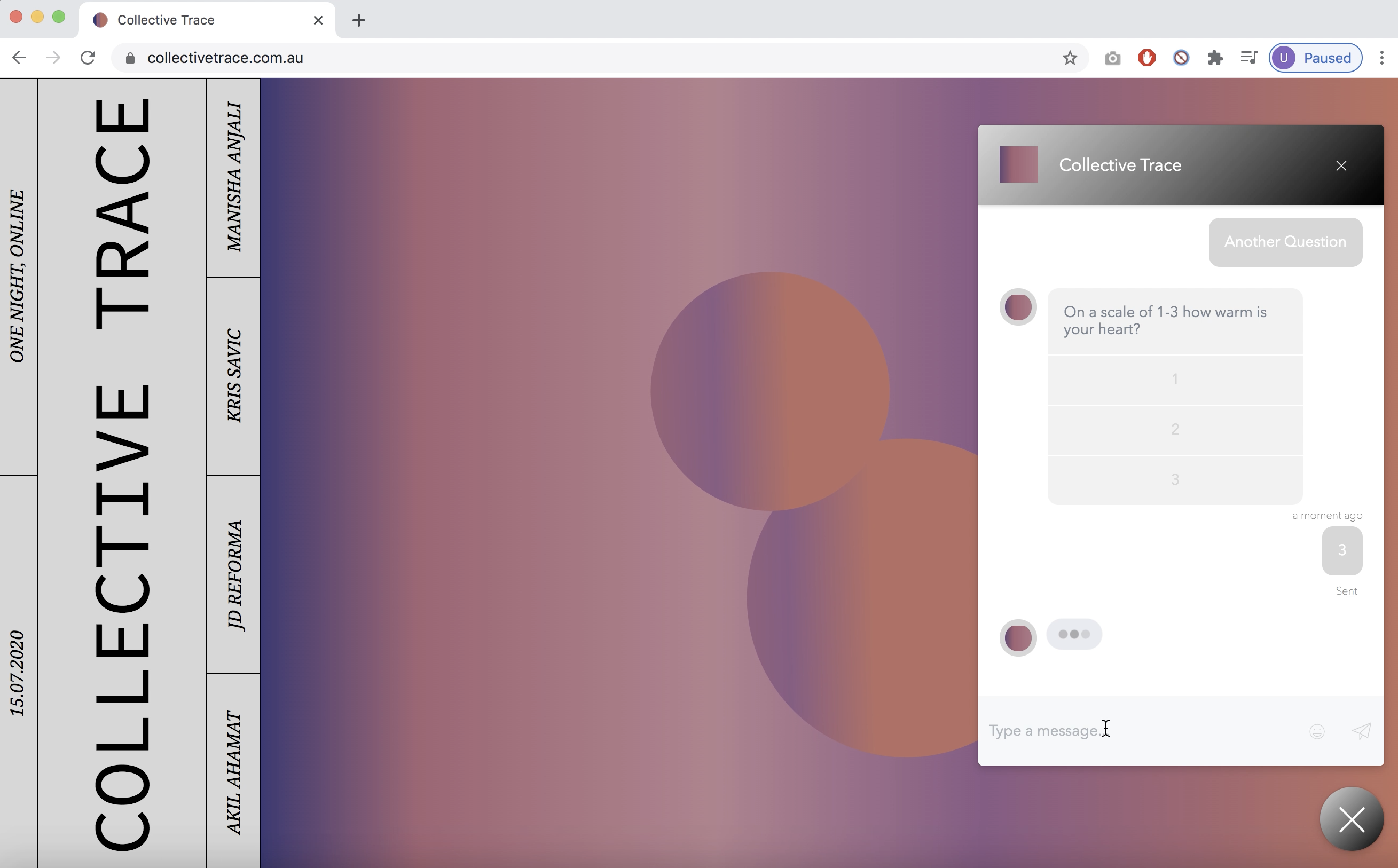
Task: Click the send message paper plane icon
Action: [1361, 731]
